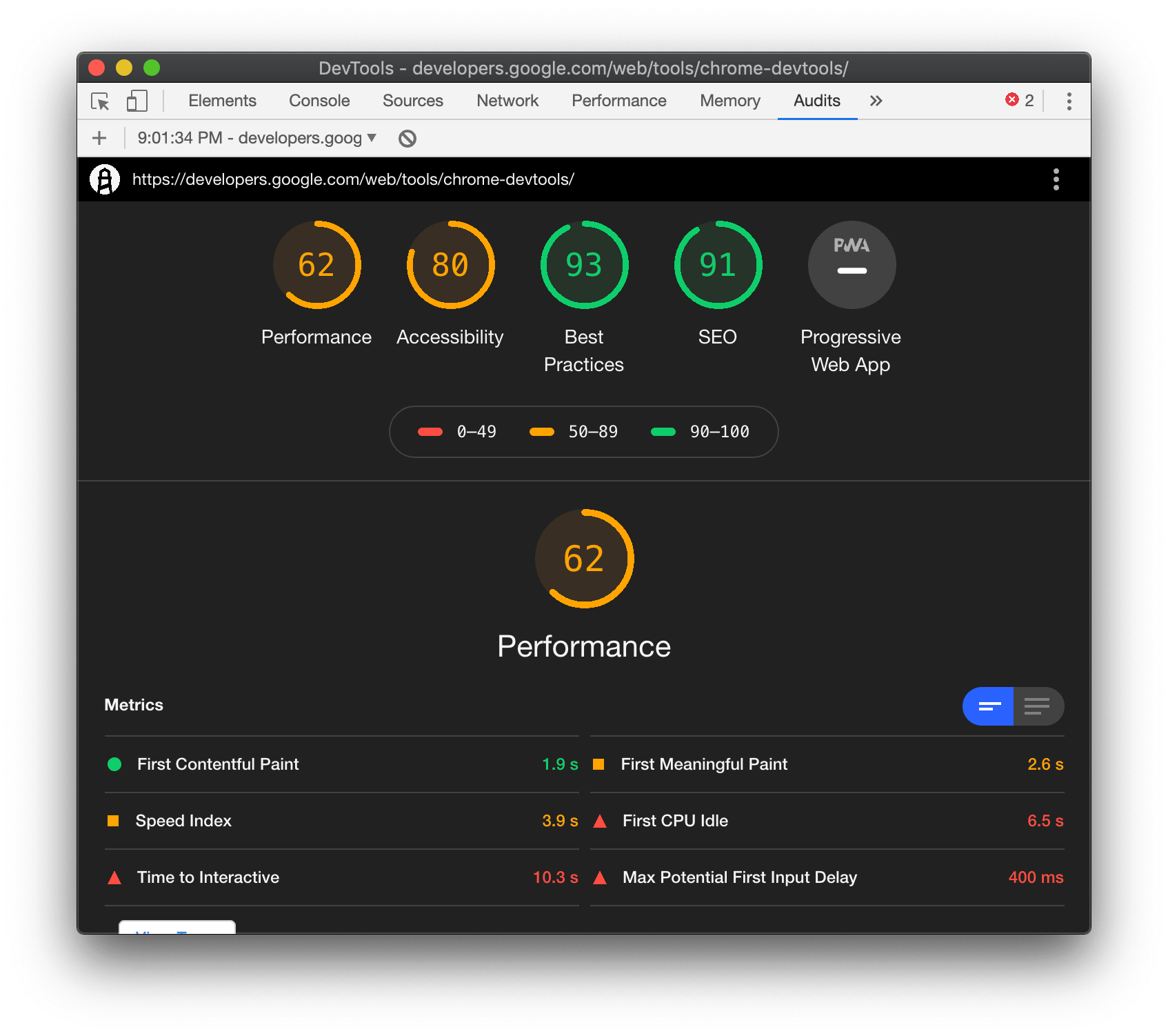This screenshot has width=1168, height=1036.
Task: Click the green zoom window button
Action: tap(152, 68)
